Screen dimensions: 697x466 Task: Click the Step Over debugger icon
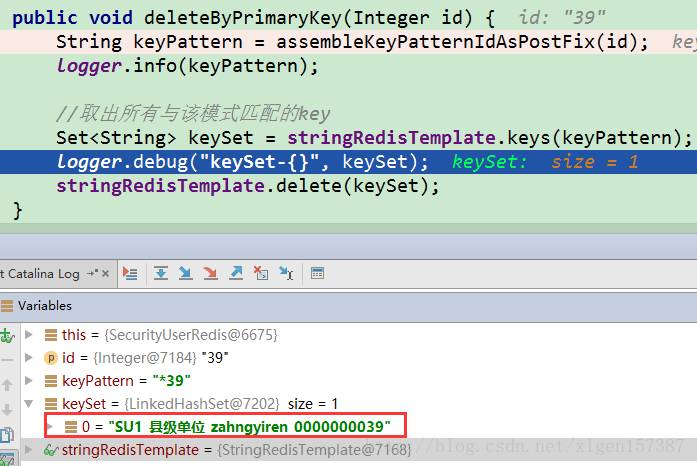click(160, 273)
